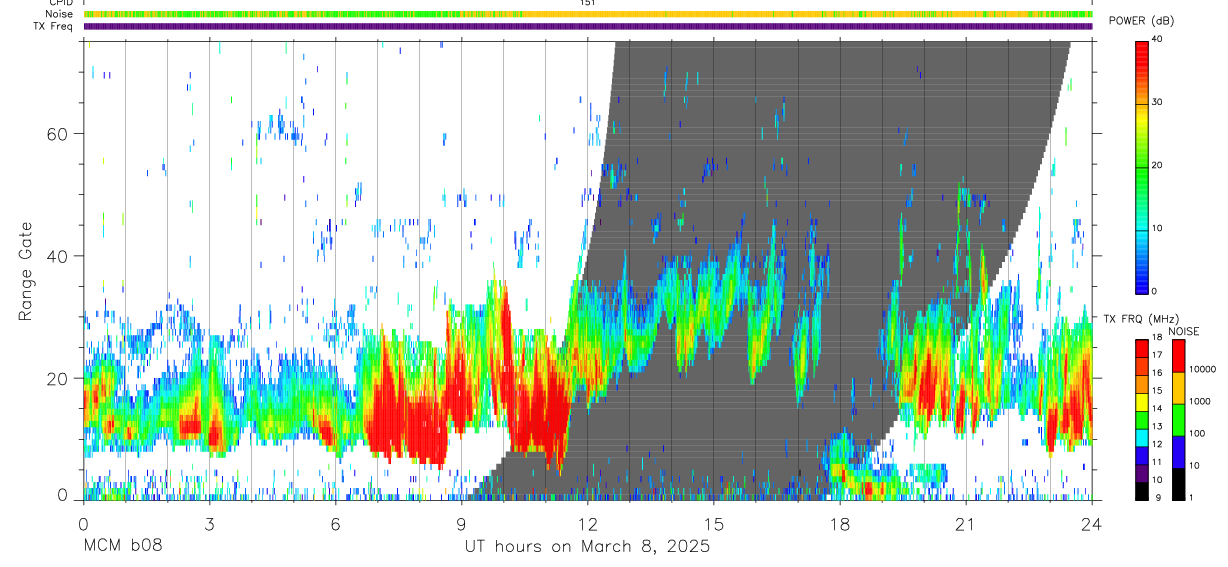This screenshot has height=567, width=1228.
Task: Click the 0 label on POWER scale
Action: tap(1155, 291)
